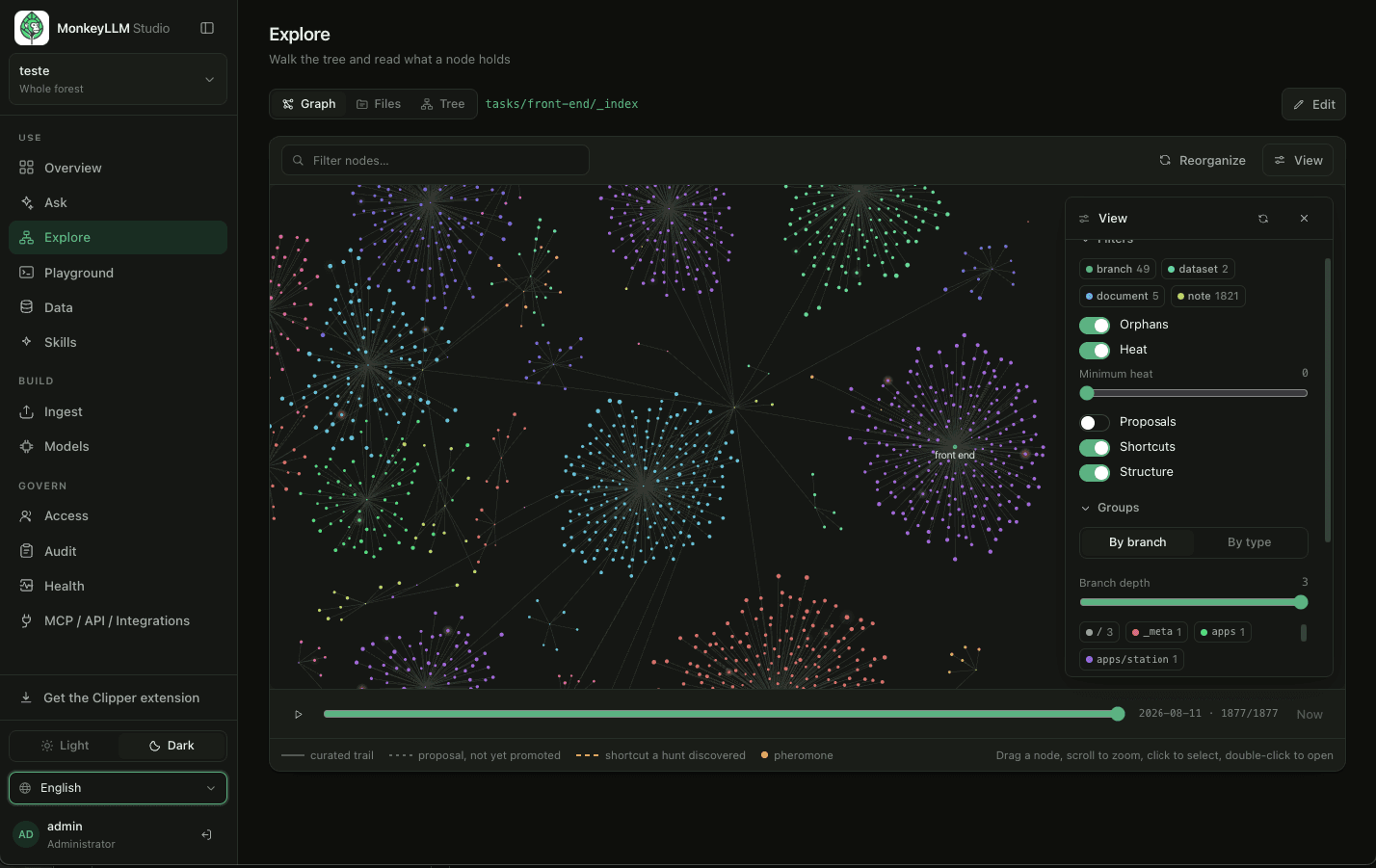Click the apps/station 1 branch chip
This screenshot has height=868, width=1376.
pos(1131,659)
